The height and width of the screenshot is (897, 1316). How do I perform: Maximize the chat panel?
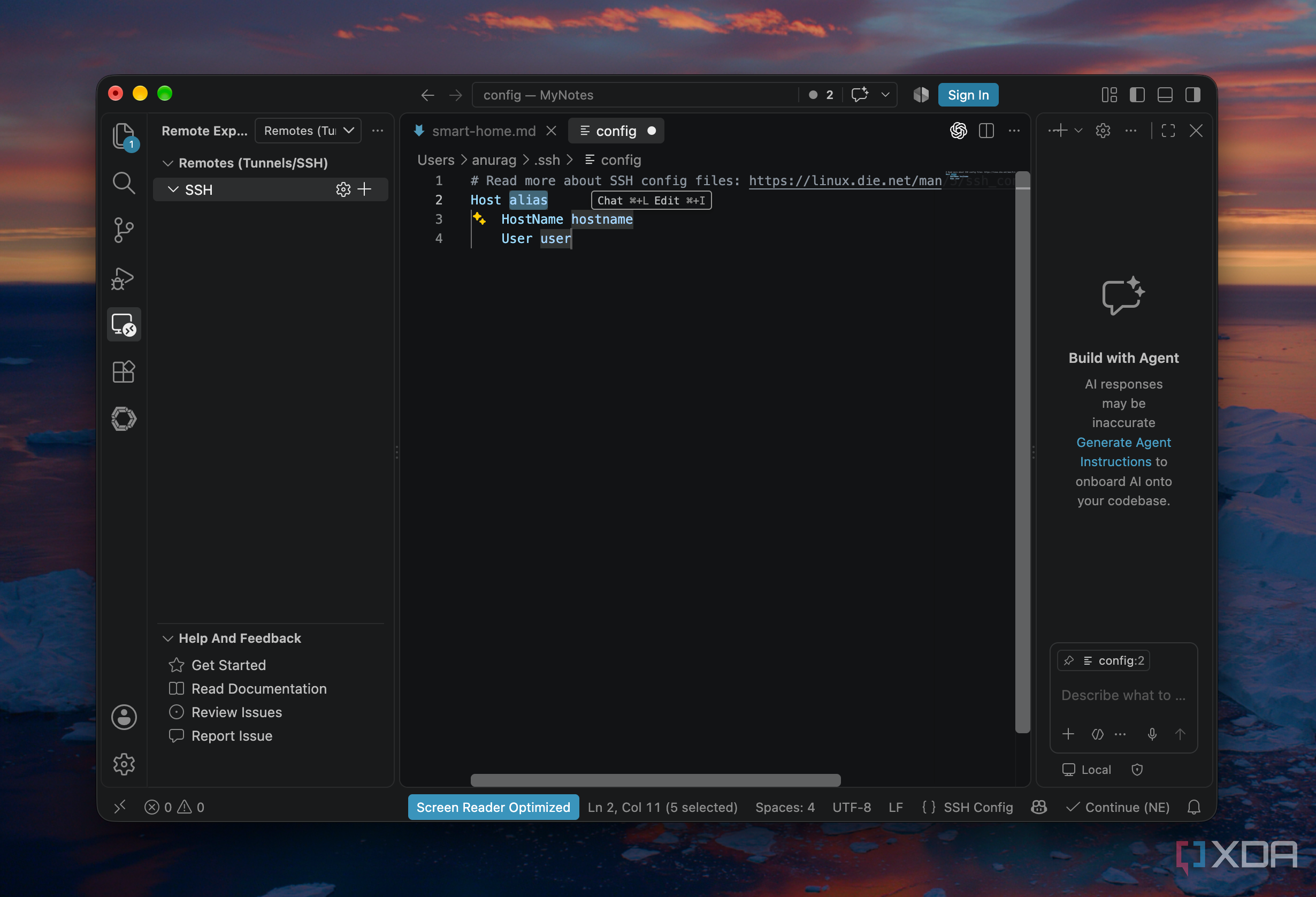[1168, 131]
